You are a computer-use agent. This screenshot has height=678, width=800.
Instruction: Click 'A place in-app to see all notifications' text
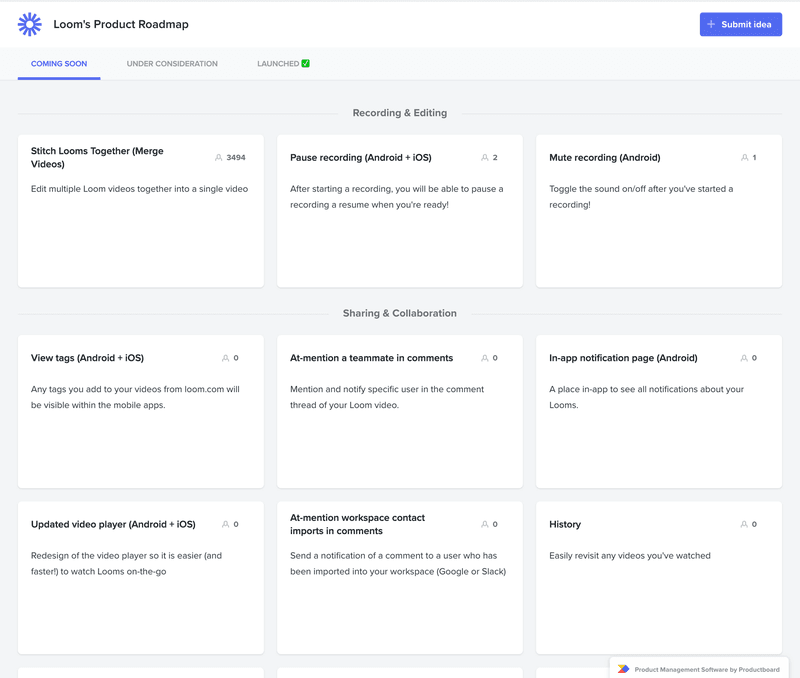click(646, 397)
